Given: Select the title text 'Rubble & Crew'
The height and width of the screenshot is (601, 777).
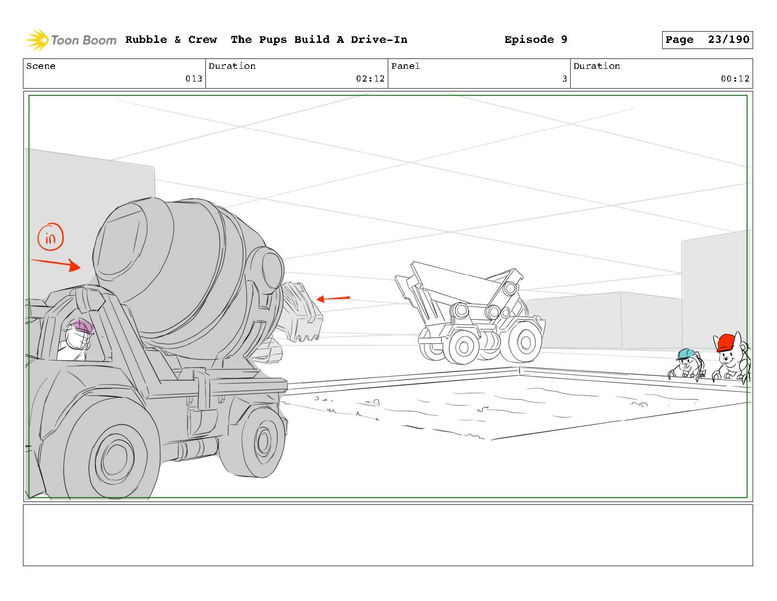Looking at the screenshot, I should pyautogui.click(x=171, y=40).
